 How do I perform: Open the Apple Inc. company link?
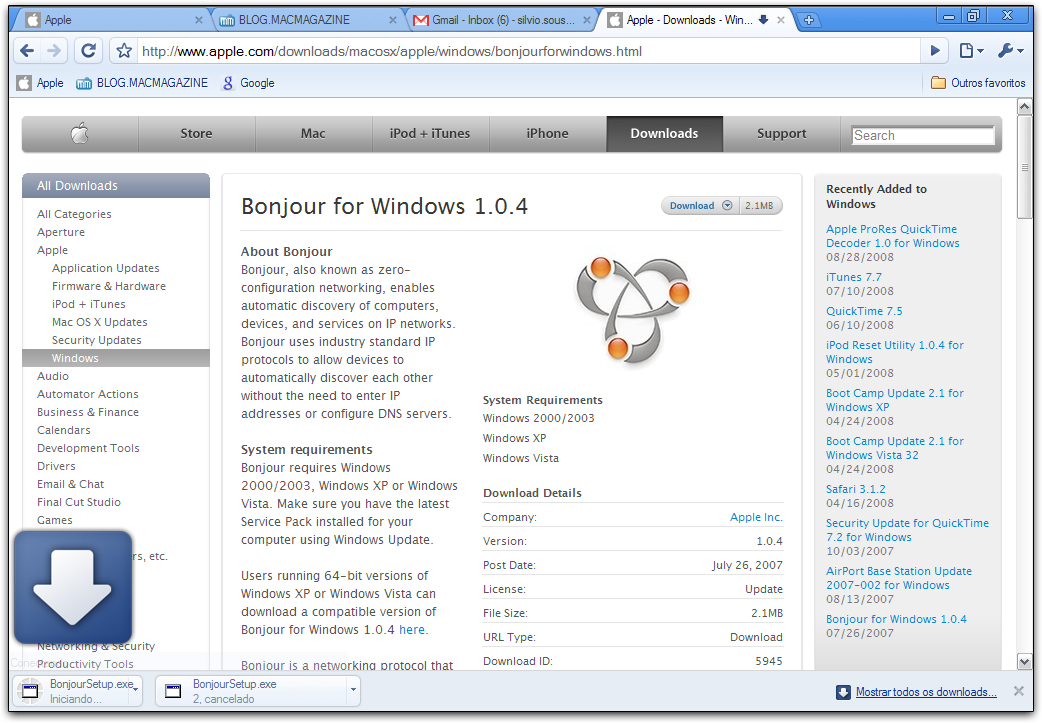(756, 517)
